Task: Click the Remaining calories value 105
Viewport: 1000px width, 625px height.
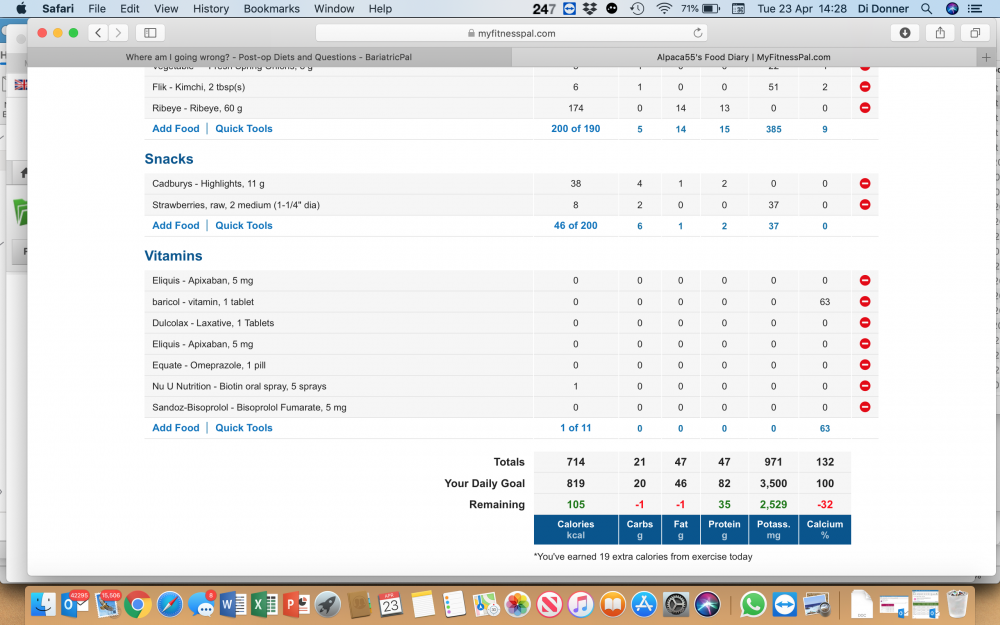Action: coord(575,504)
